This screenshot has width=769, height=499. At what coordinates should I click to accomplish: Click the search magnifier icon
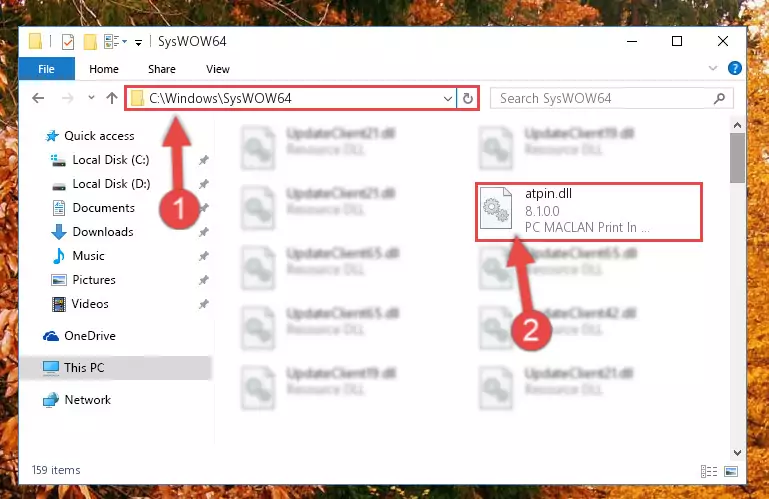tap(719, 99)
